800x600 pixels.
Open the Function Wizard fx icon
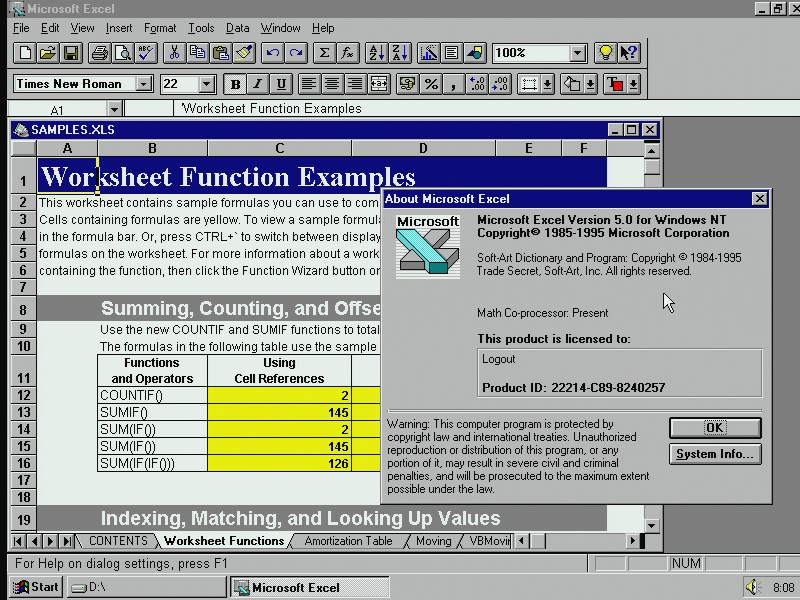click(x=347, y=53)
